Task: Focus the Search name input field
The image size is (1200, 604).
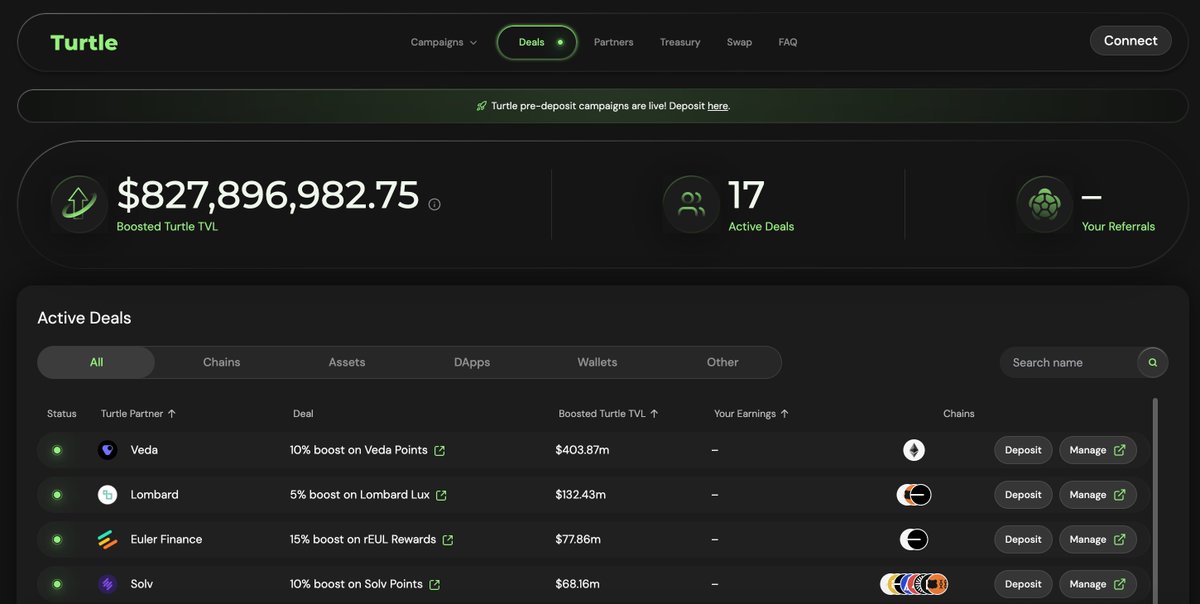Action: (x=1070, y=362)
